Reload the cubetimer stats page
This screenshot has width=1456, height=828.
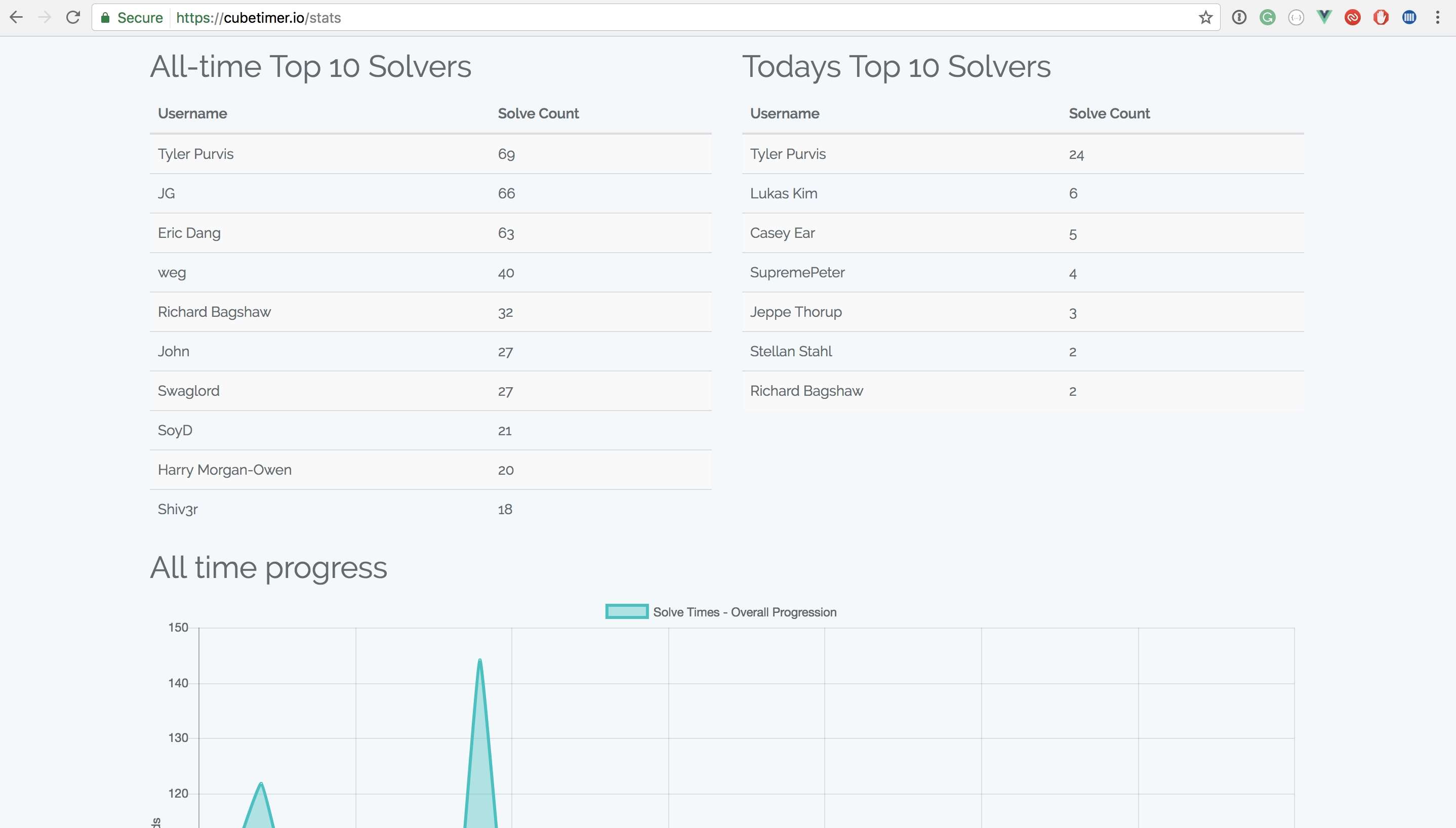pyautogui.click(x=73, y=18)
